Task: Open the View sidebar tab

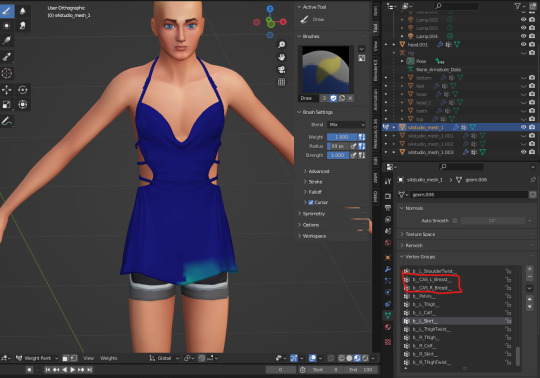Action: click(376, 46)
